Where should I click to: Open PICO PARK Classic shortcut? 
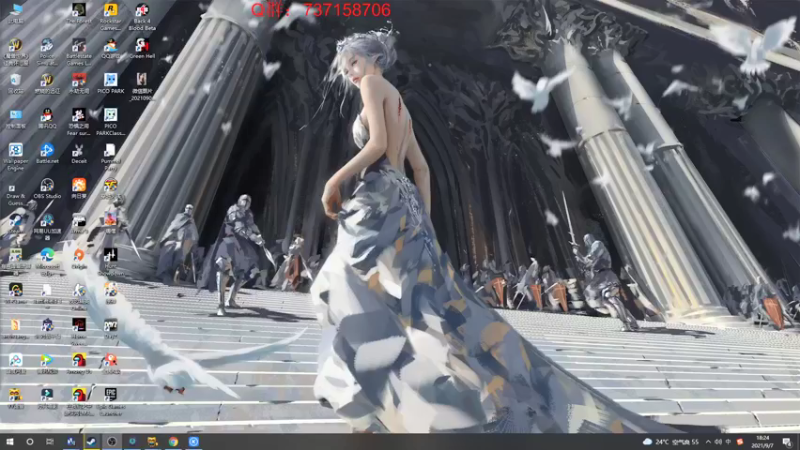coord(110,121)
